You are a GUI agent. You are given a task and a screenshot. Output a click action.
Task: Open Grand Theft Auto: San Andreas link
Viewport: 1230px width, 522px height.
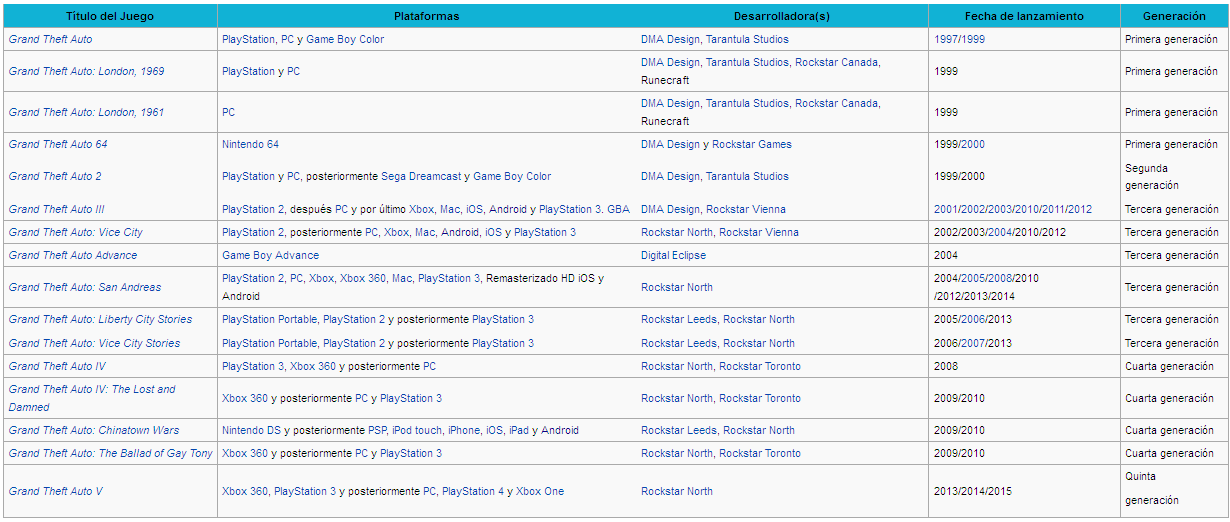pos(85,287)
